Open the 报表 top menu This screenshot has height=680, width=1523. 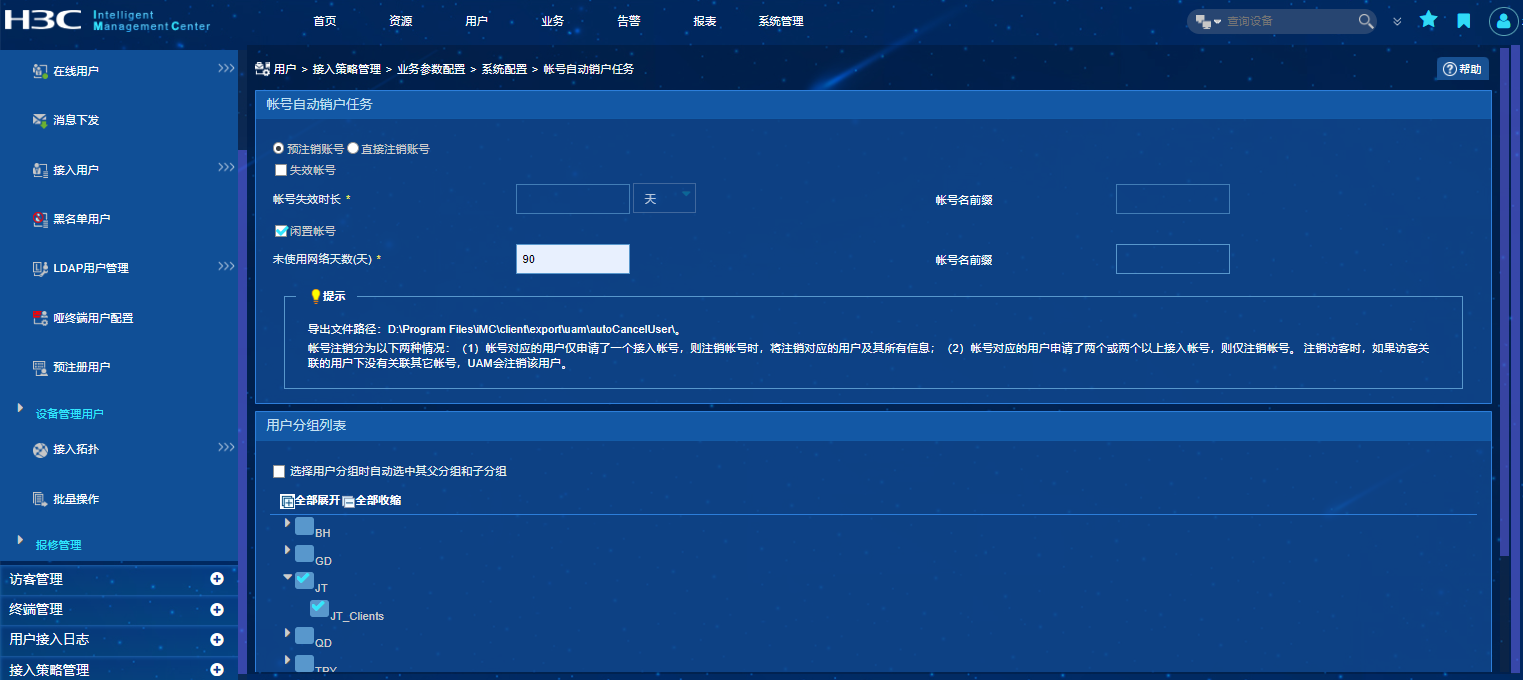(704, 21)
